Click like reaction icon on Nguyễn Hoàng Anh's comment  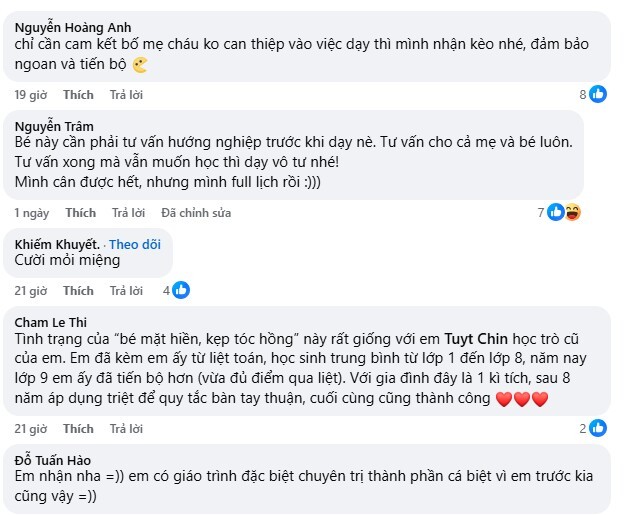pos(598,94)
